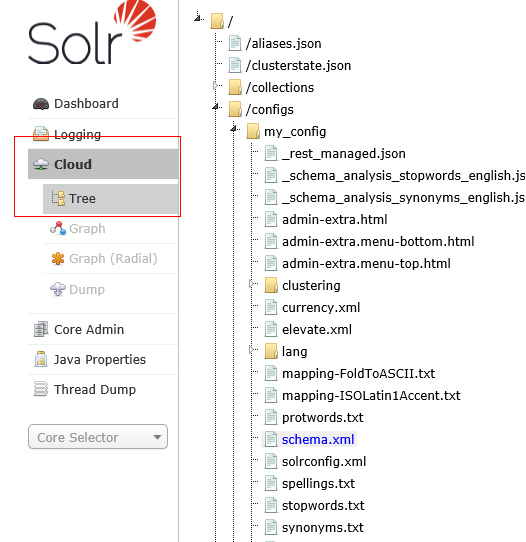Viewport: 526px width, 542px height.
Task: Click the Graph node icon
Action: [58, 228]
